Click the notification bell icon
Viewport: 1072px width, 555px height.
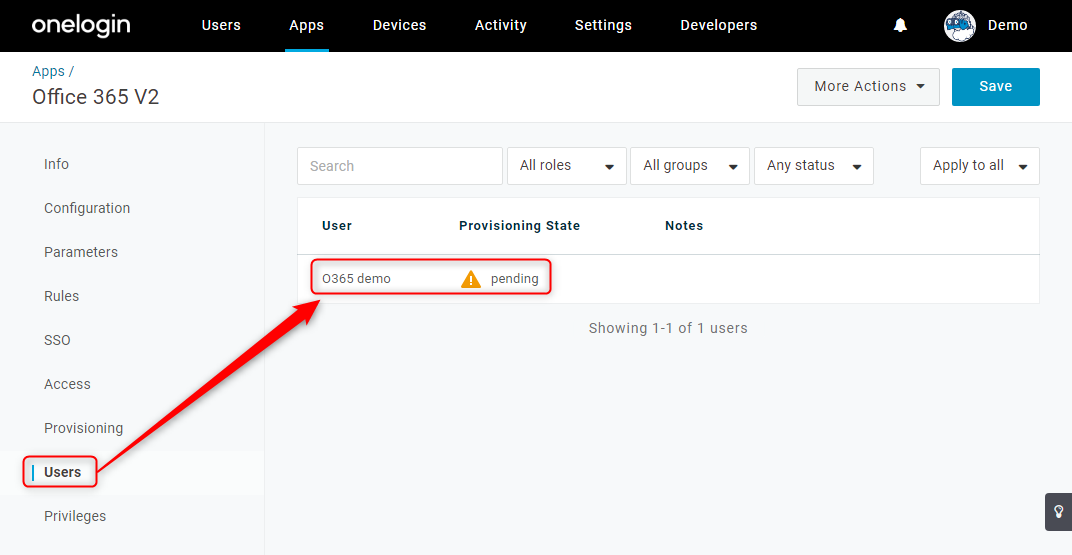(900, 26)
